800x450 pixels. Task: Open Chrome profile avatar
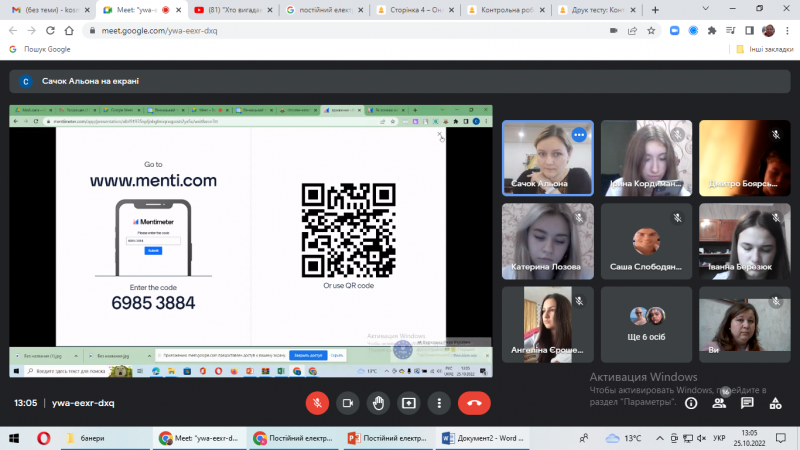click(x=768, y=31)
